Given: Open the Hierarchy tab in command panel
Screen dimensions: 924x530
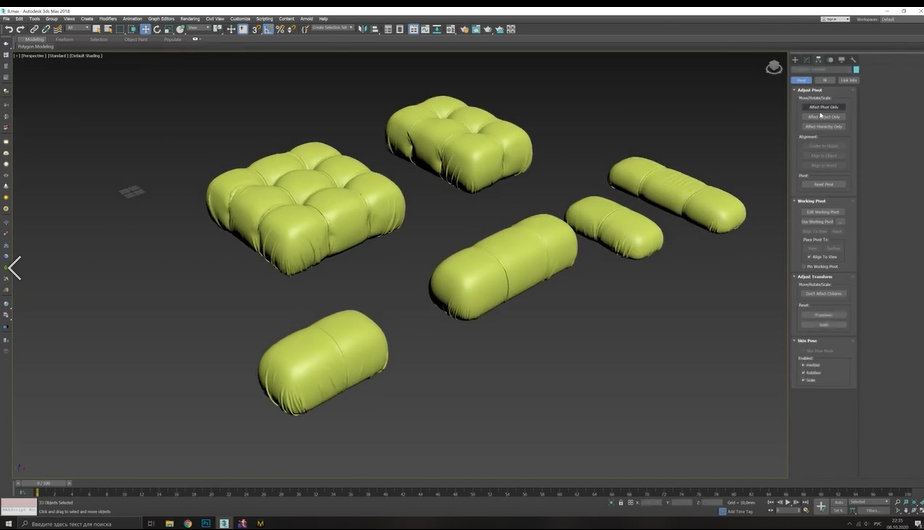Looking at the screenshot, I should [819, 60].
